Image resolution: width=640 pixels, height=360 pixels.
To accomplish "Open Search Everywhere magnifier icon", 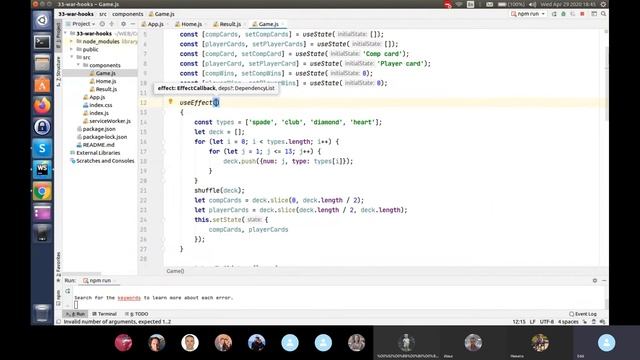I will point(603,14).
